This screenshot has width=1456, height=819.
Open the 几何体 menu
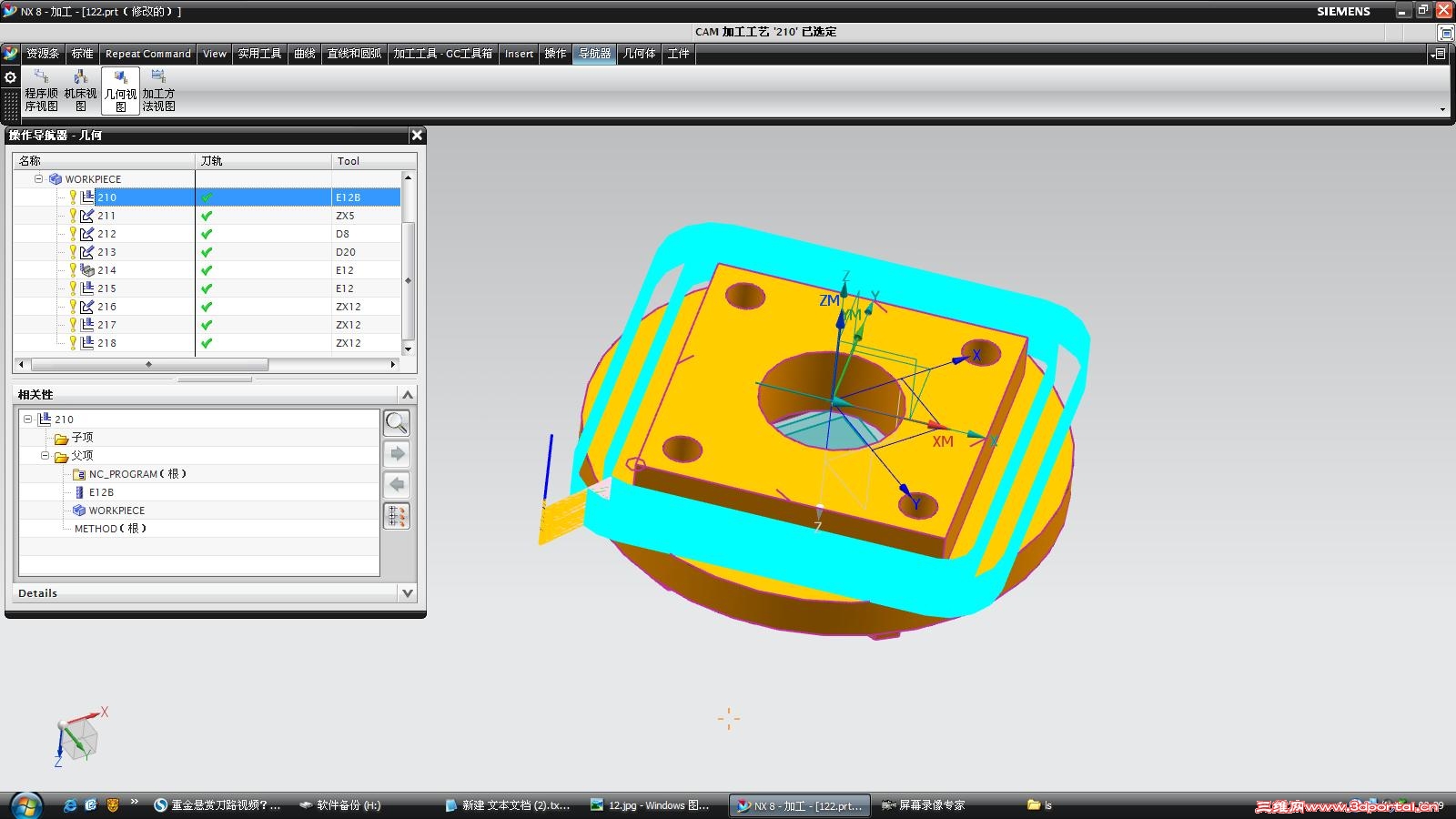pos(639,54)
